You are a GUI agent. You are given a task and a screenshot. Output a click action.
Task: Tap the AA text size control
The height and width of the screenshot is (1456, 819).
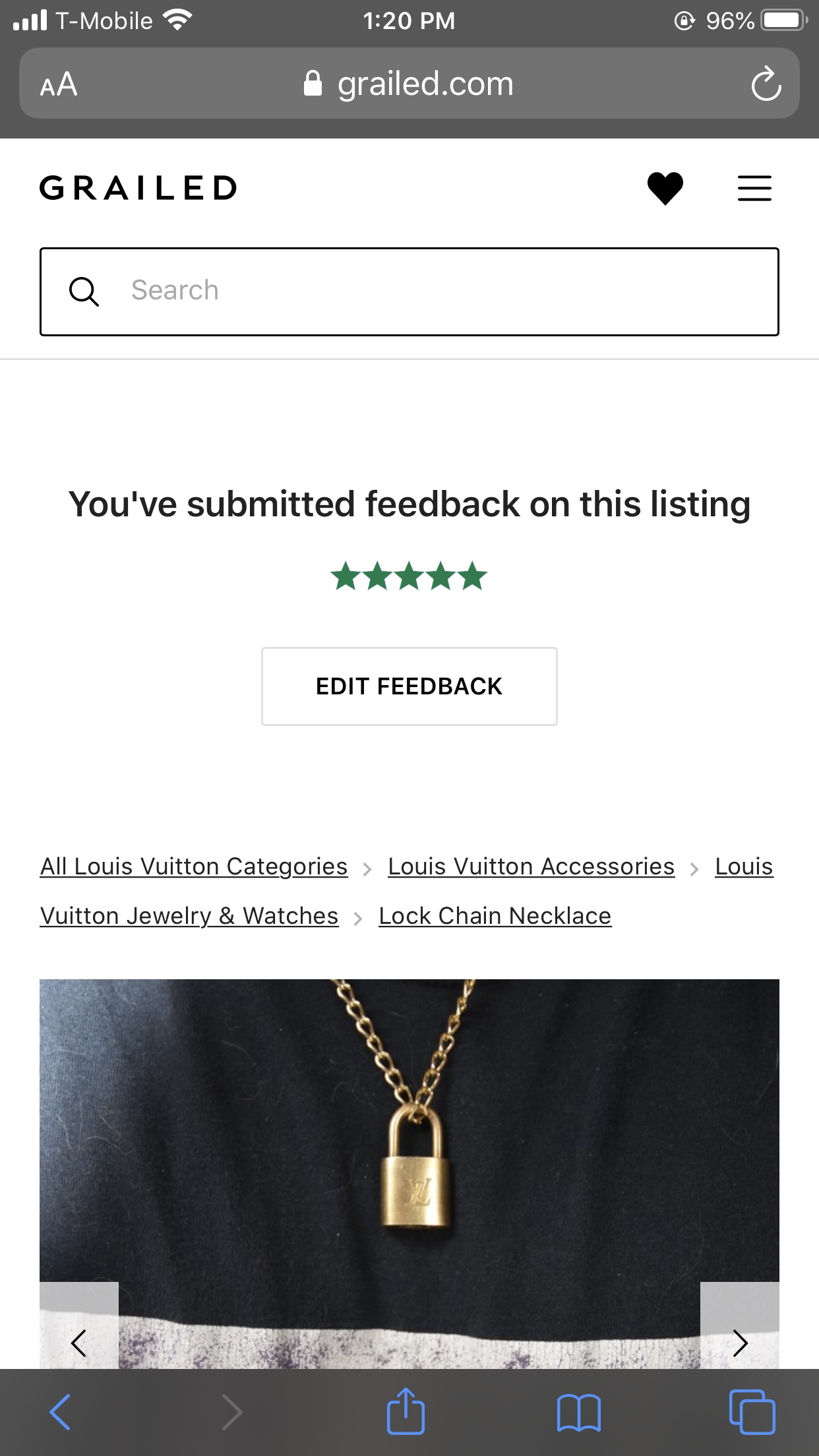[58, 83]
